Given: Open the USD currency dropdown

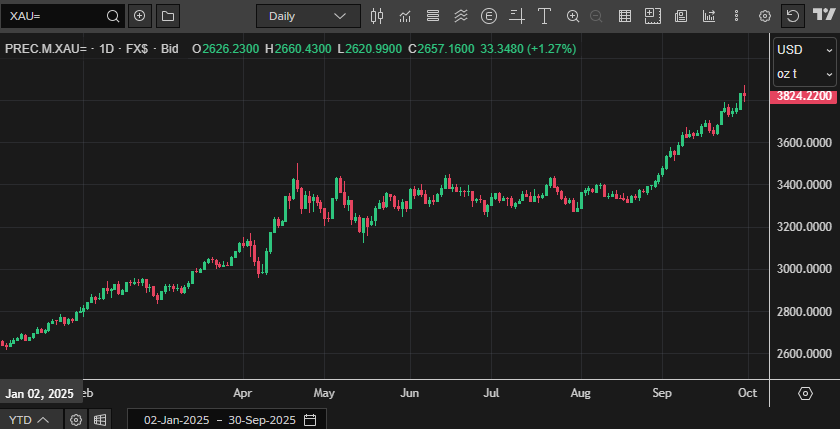Looking at the screenshot, I should (804, 50).
